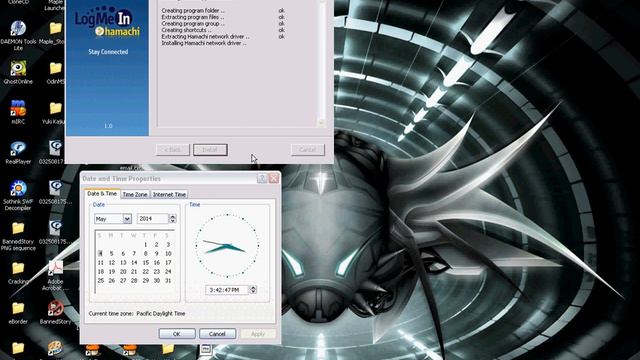Click the analog clock face
The image size is (640, 360).
tap(227, 246)
